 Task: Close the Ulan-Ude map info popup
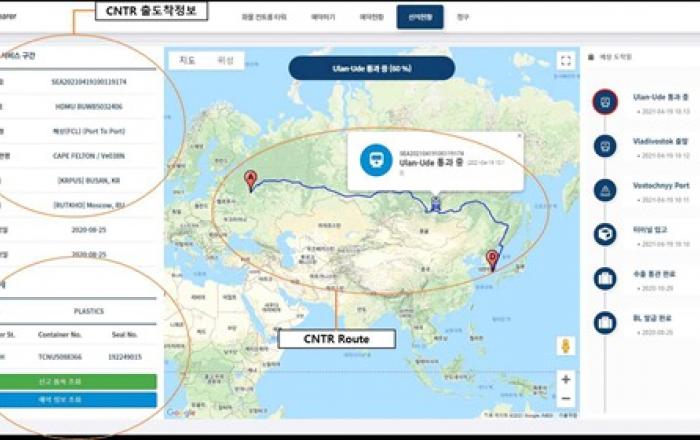pos(519,136)
